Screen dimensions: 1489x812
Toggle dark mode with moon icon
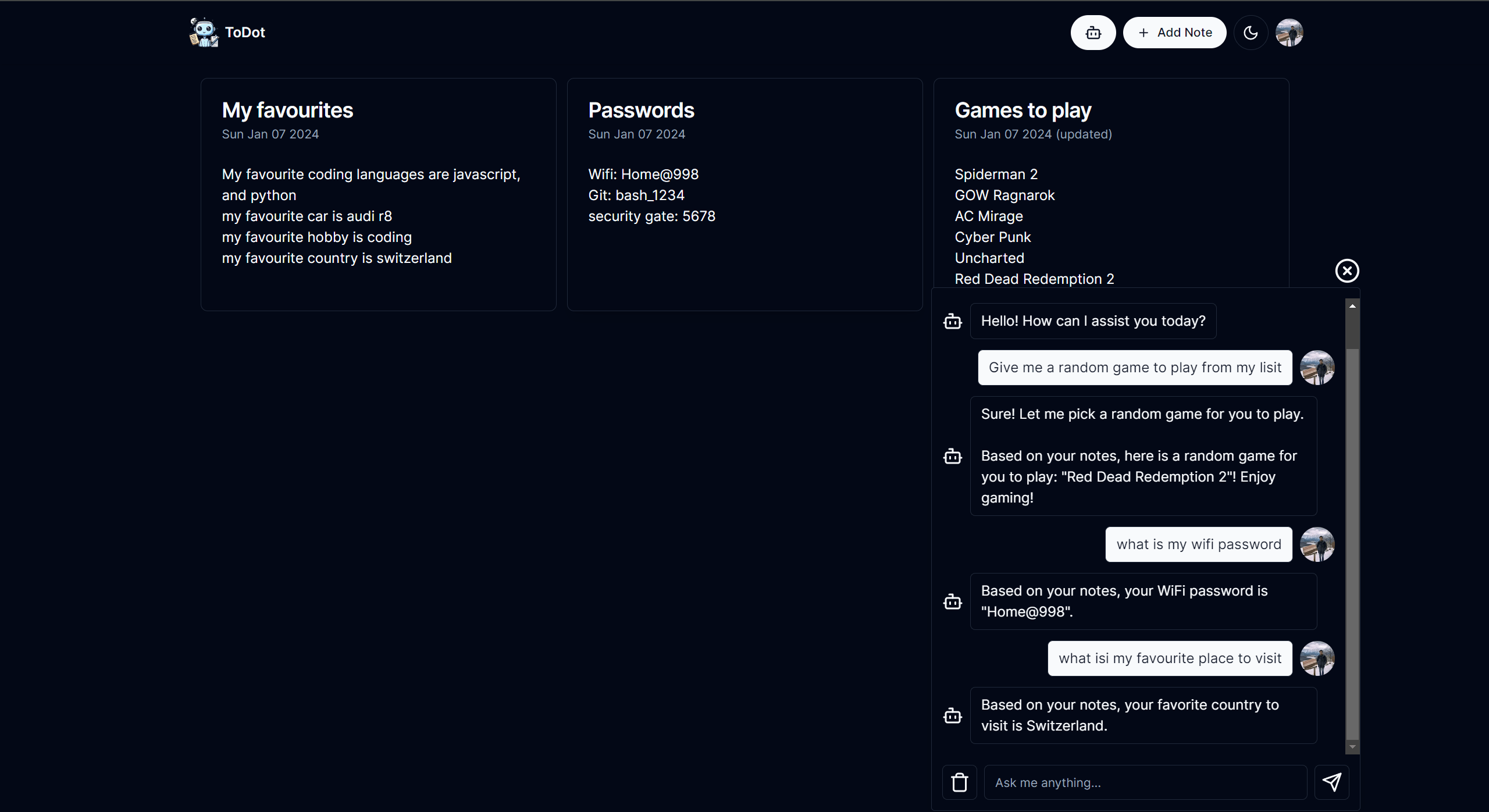click(x=1251, y=33)
